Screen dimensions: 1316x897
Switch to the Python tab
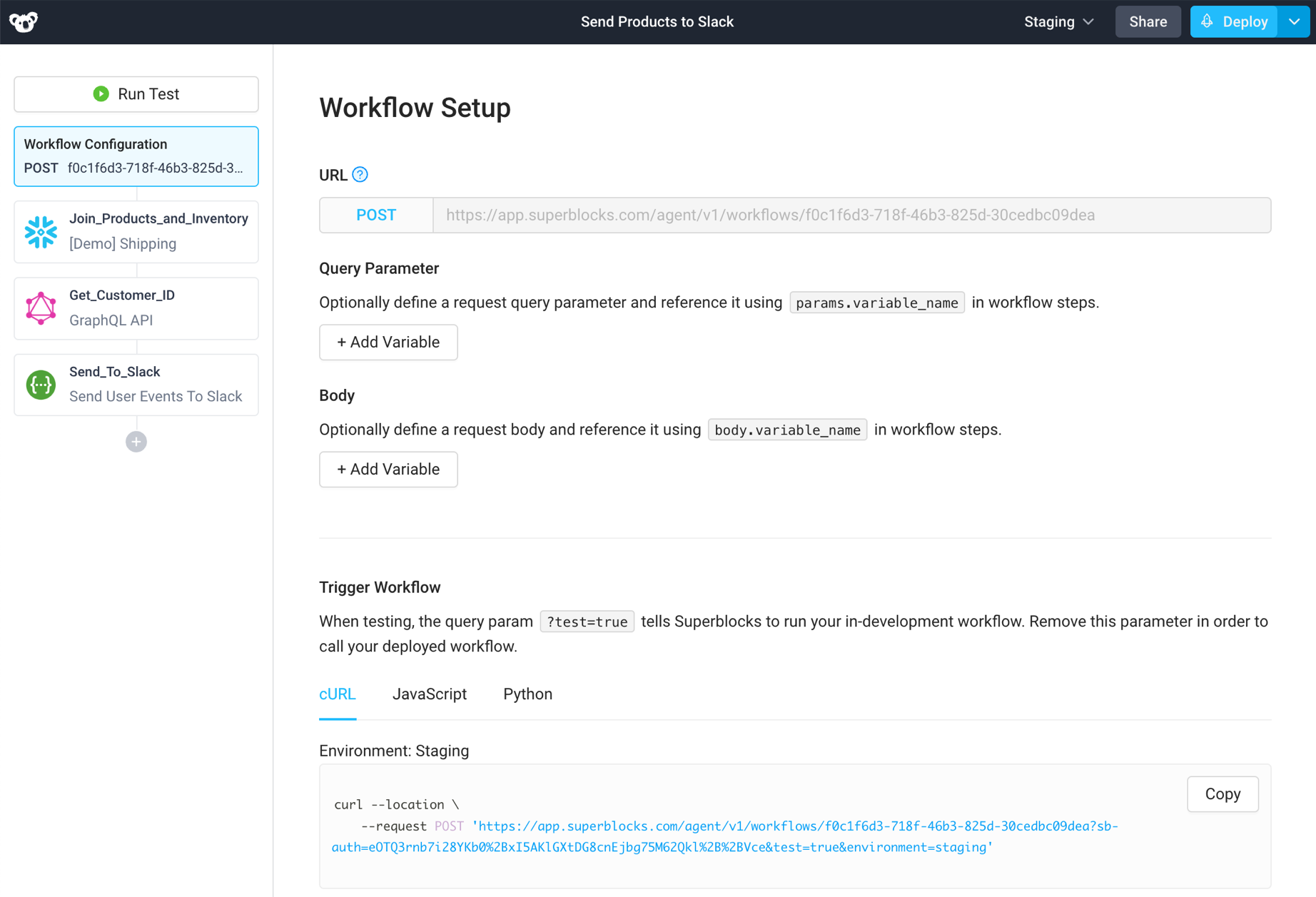point(527,694)
